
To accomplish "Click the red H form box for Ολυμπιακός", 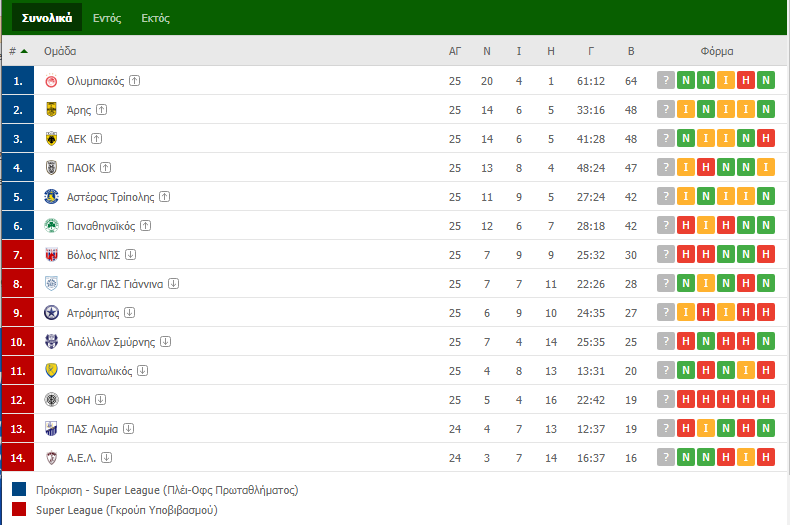I will (x=746, y=80).
